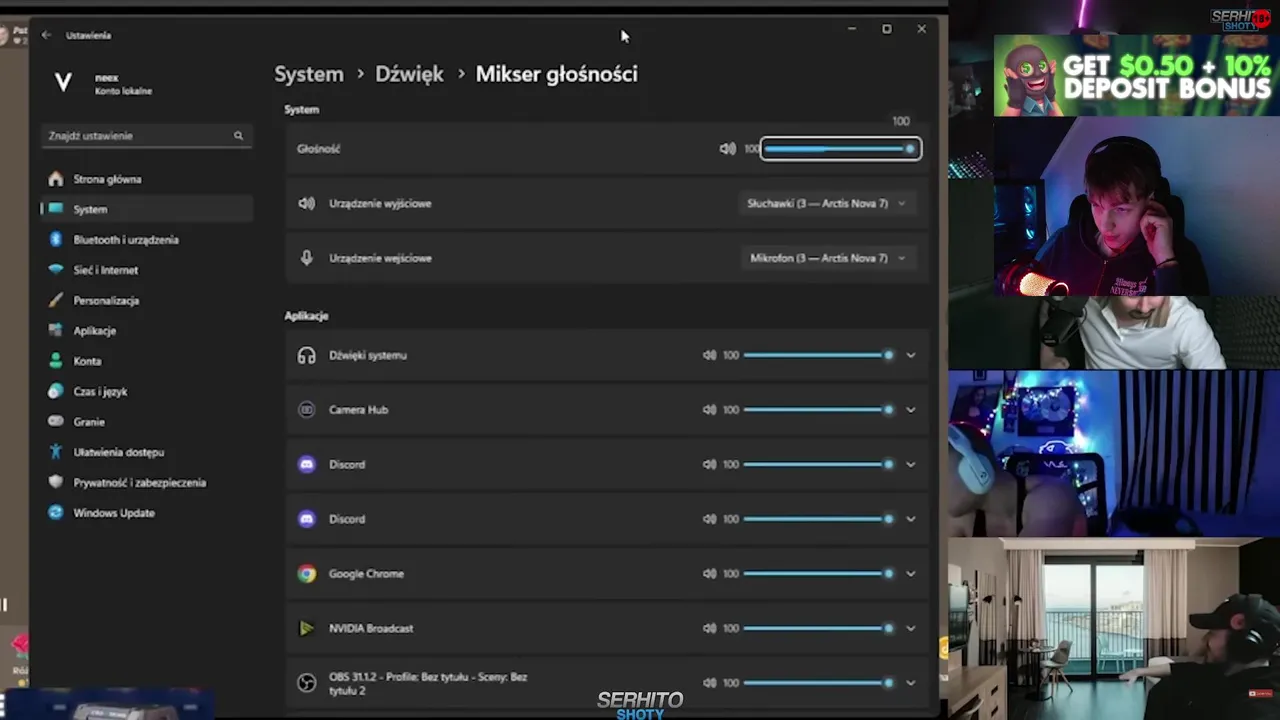1280x720 pixels.
Task: Expand NVIDIA Broadcast row chevron
Action: 910,629
